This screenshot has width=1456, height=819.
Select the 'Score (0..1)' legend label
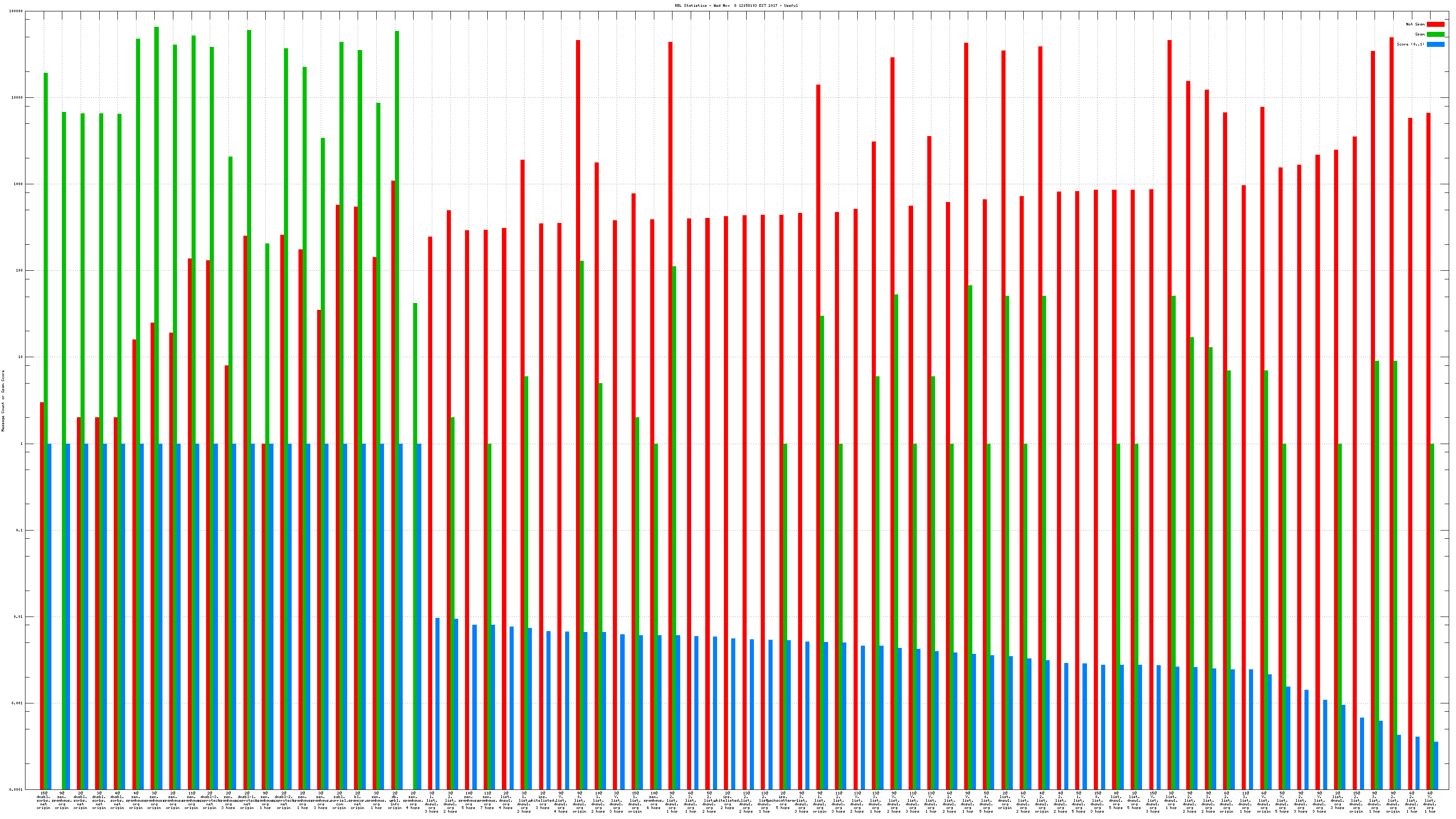point(1410,44)
